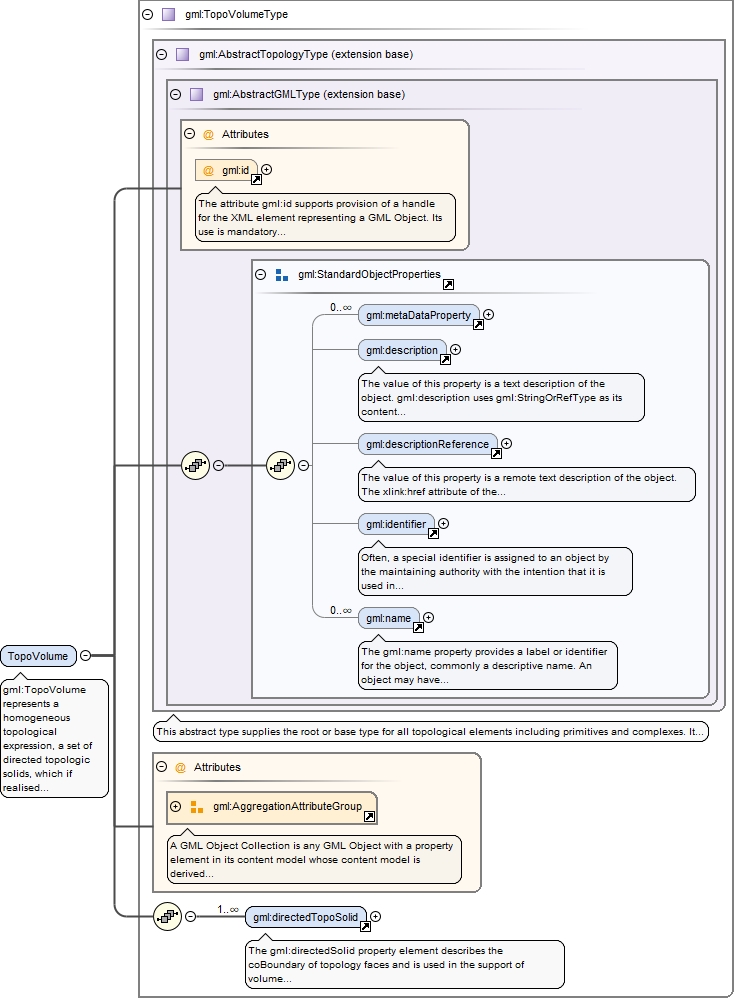This screenshot has height=999, width=735.
Task: Click the sequence compositor icon next to directedTopoSolid
Action: (x=167, y=916)
